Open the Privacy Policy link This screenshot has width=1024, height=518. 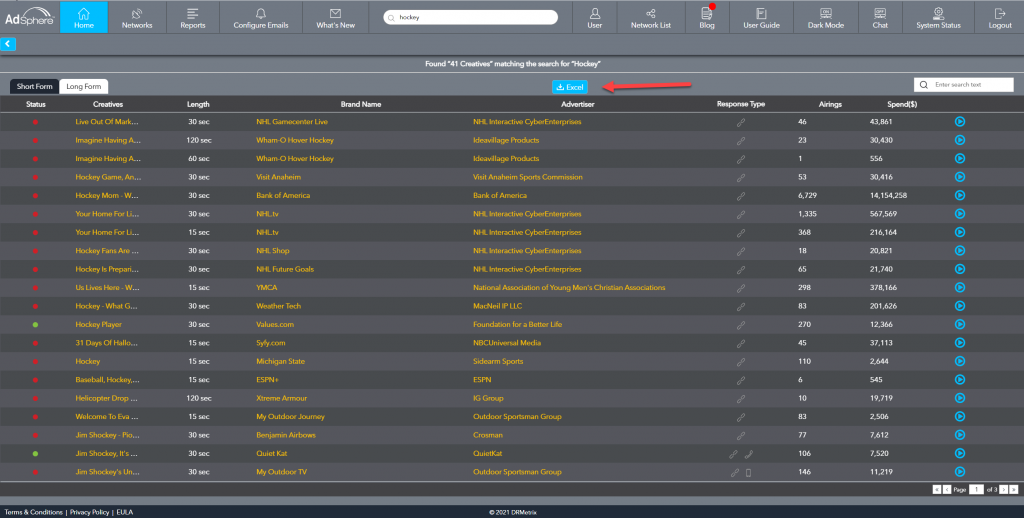(x=89, y=512)
